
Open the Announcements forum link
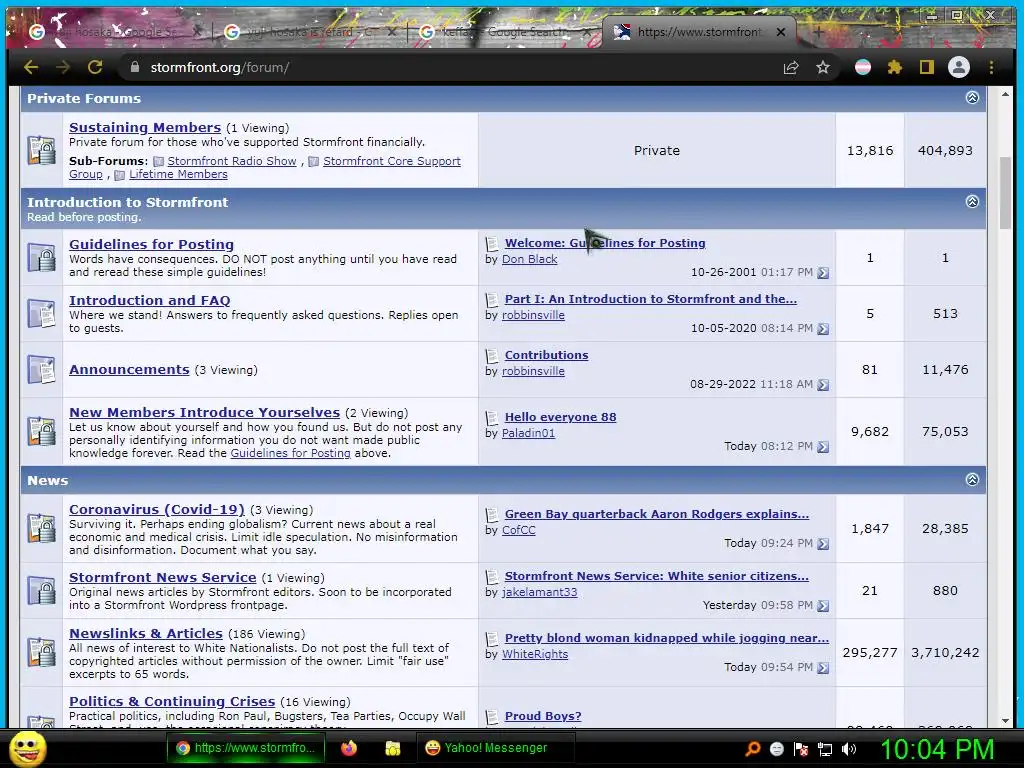[129, 370]
